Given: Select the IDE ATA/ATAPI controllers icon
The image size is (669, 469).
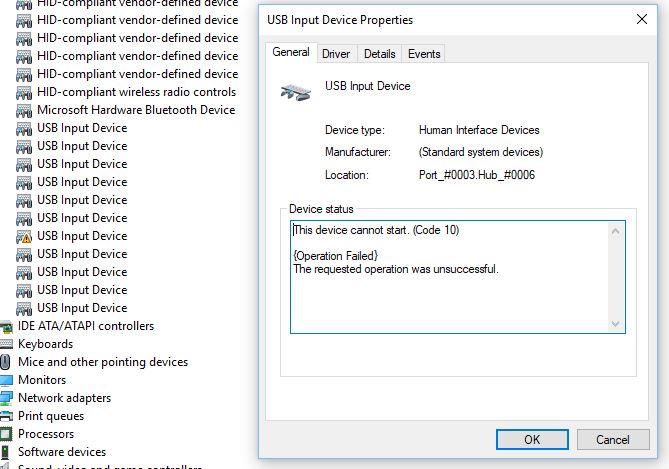Looking at the screenshot, I should click(6, 326).
